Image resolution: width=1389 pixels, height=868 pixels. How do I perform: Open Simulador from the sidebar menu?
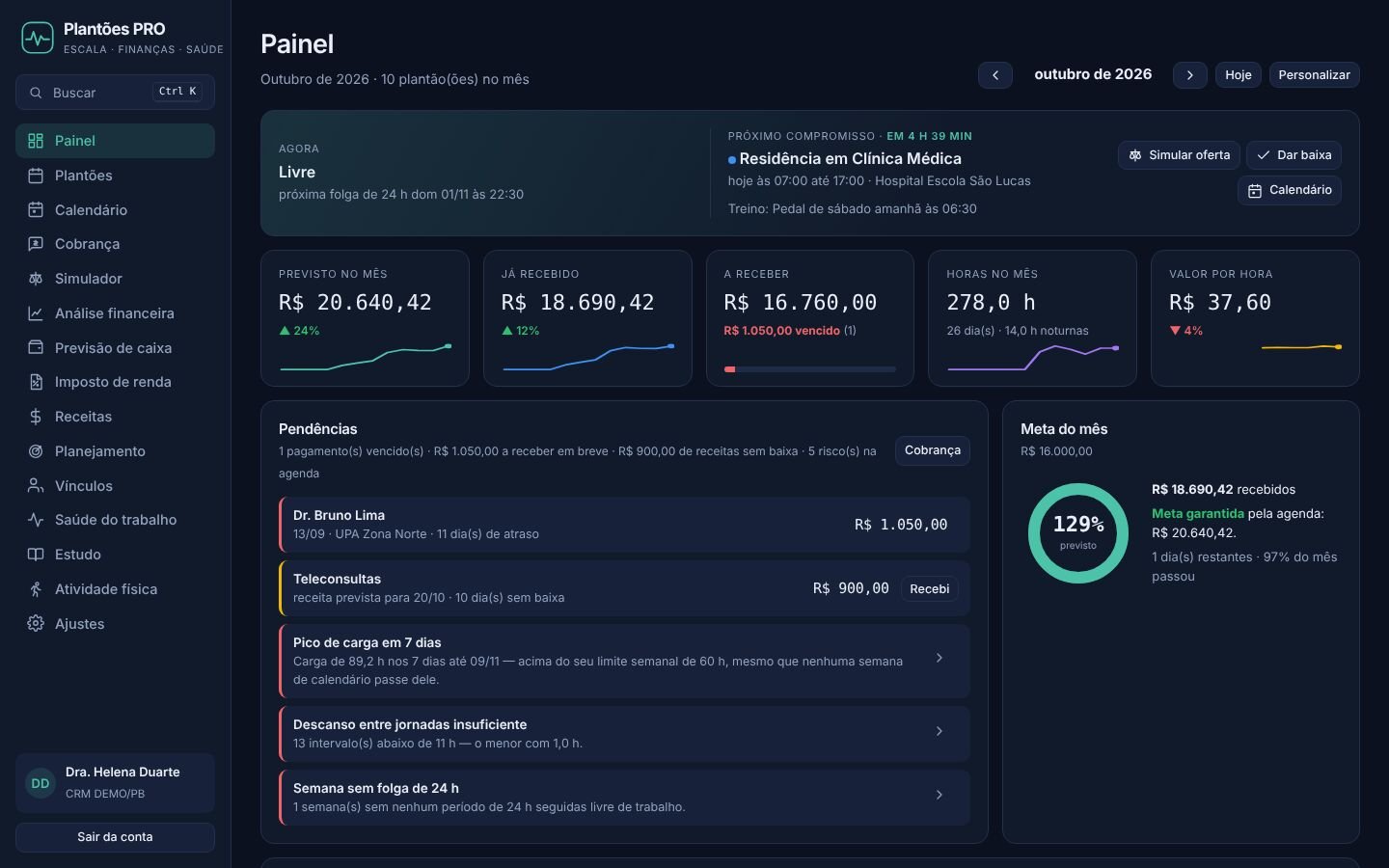tap(115, 279)
